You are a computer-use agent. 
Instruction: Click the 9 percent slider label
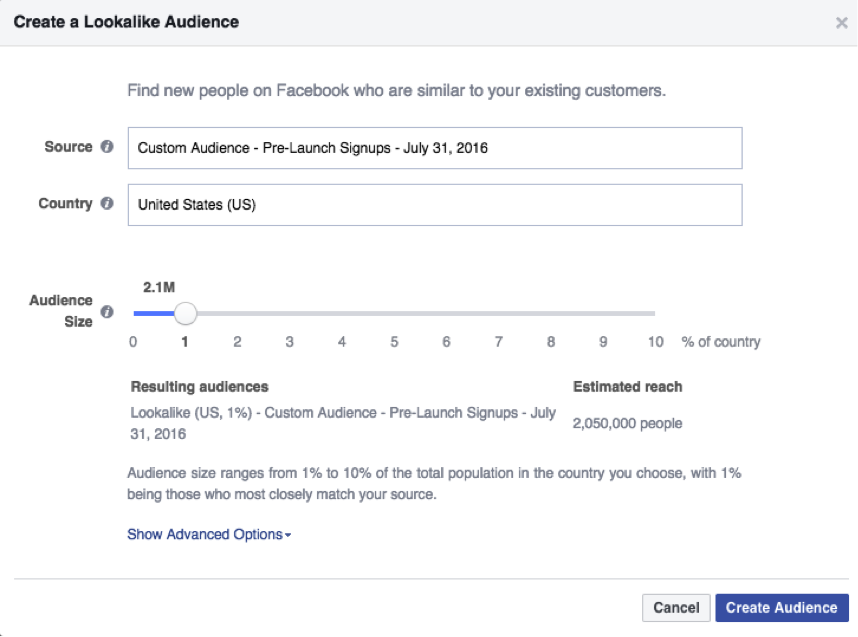coord(603,342)
